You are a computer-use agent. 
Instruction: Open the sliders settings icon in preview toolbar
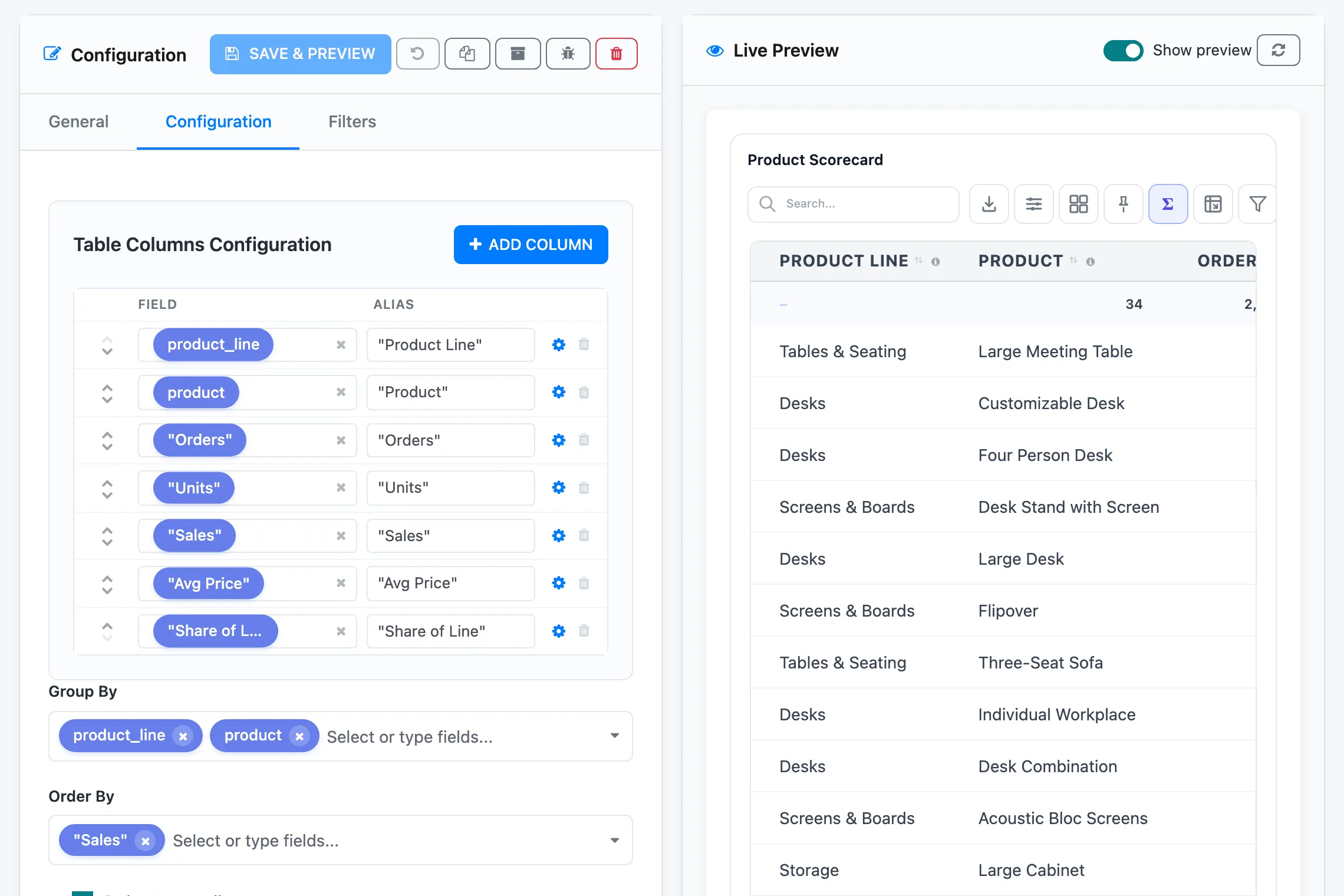click(1034, 204)
